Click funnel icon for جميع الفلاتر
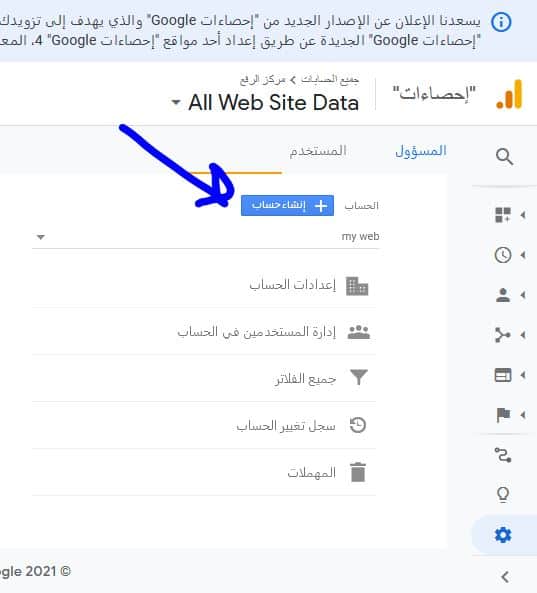 pyautogui.click(x=359, y=377)
